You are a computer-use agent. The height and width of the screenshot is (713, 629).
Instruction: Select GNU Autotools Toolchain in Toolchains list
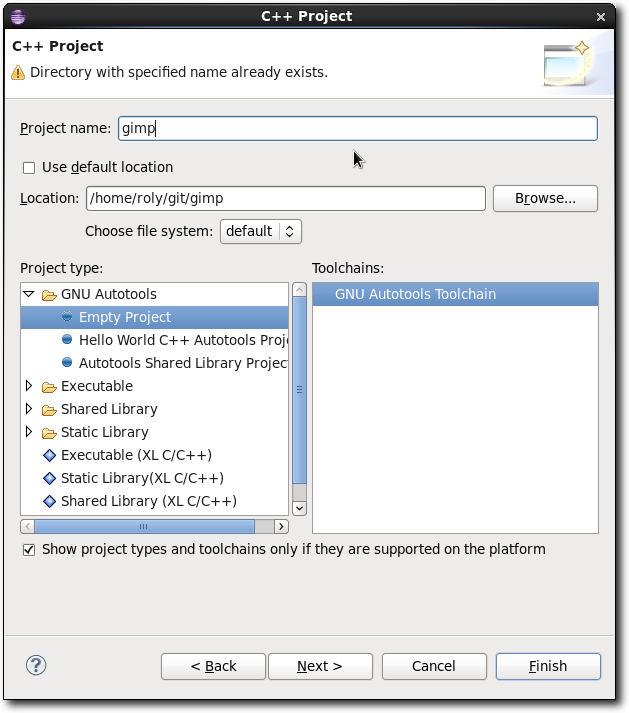point(415,294)
